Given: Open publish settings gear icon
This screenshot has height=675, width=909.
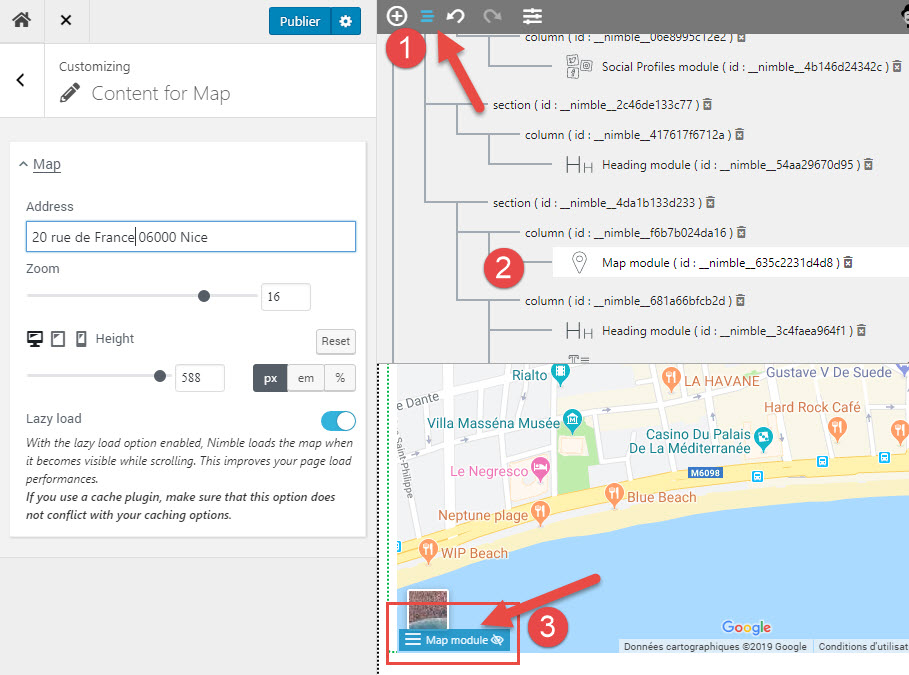Looking at the screenshot, I should pyautogui.click(x=346, y=21).
